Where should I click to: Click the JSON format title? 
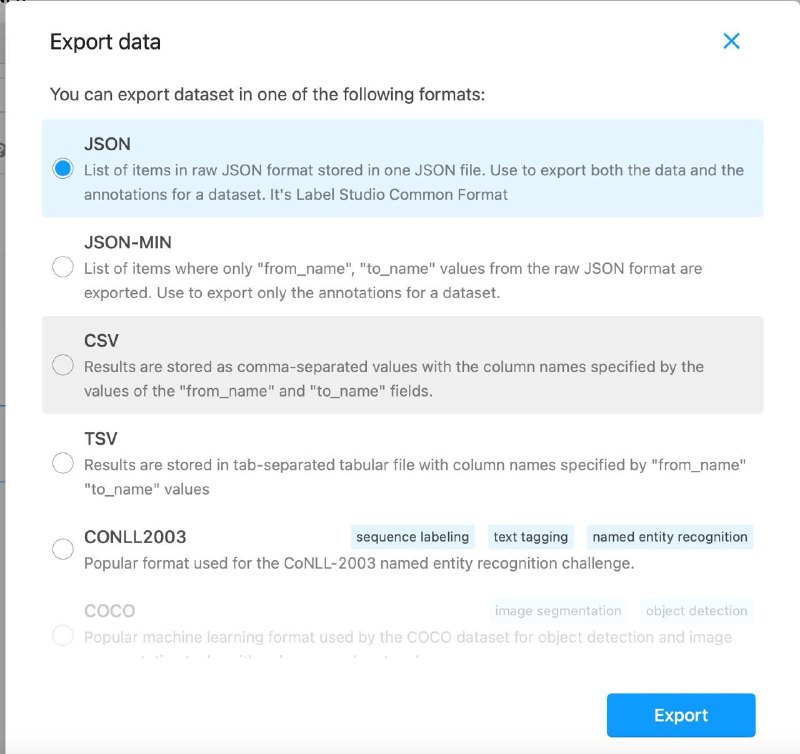click(x=108, y=144)
